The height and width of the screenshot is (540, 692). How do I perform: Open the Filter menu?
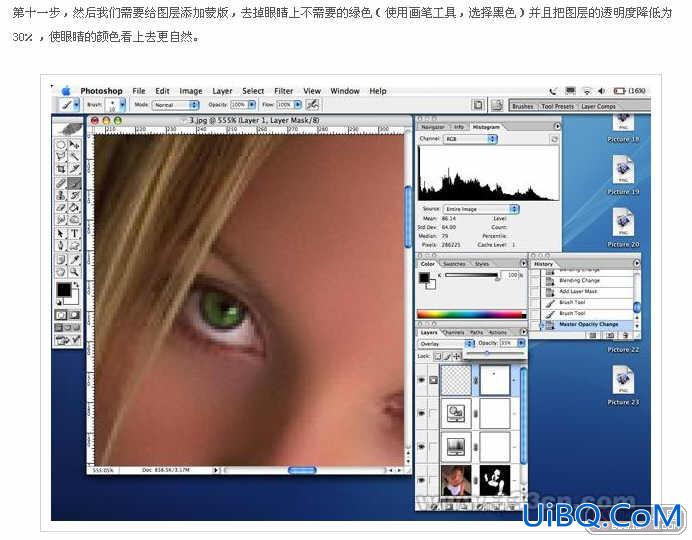pos(283,91)
